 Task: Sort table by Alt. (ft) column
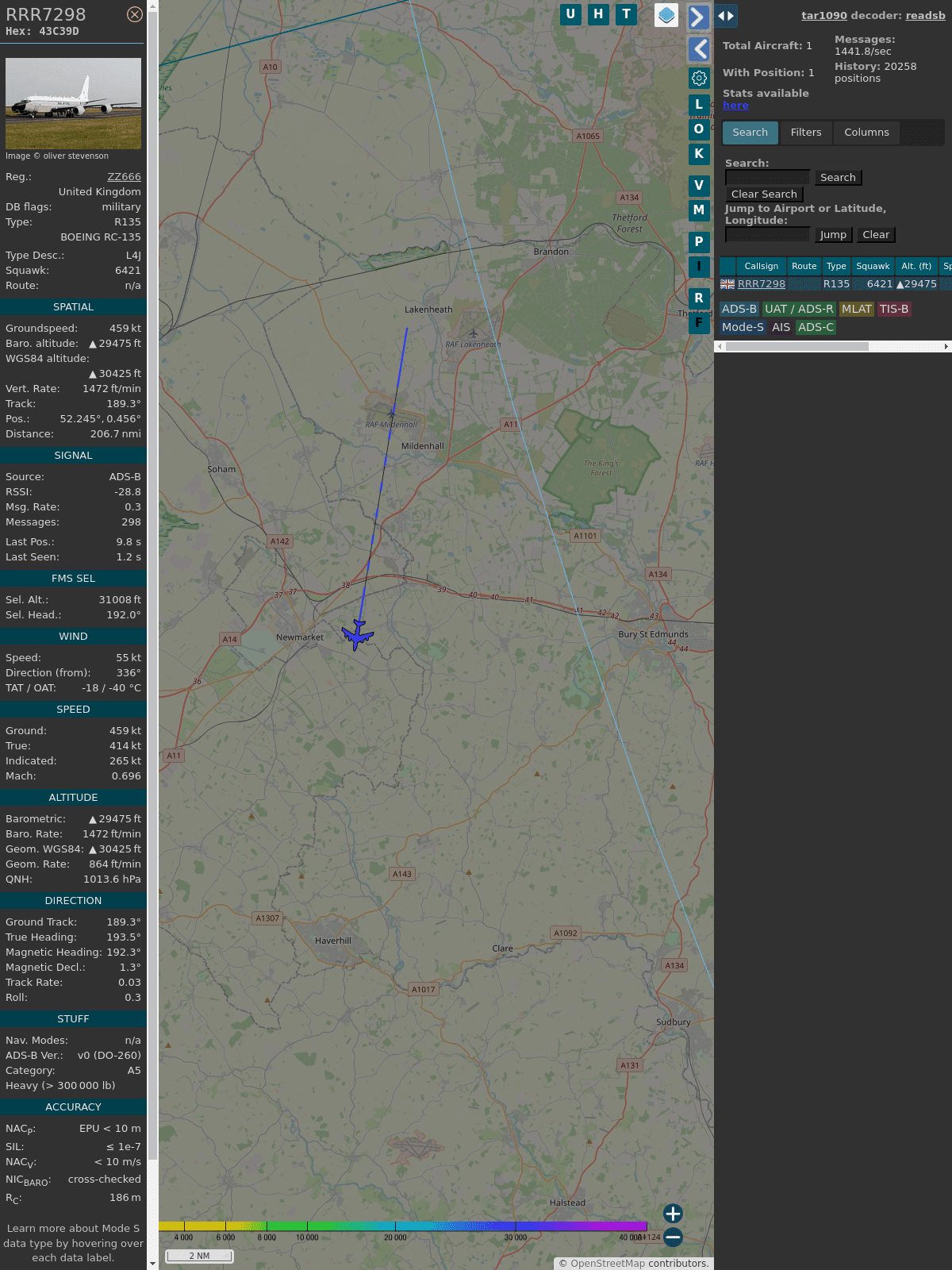coord(916,266)
